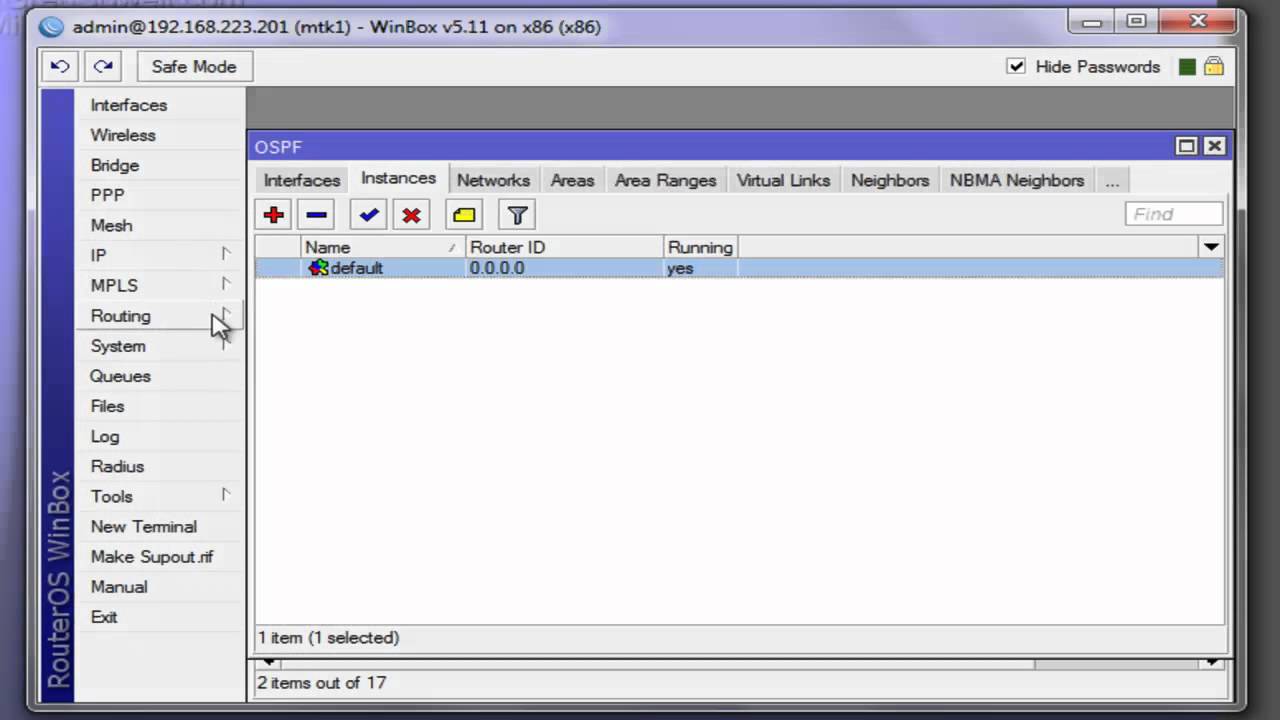The width and height of the screenshot is (1280, 720).
Task: Click the Redo arrow button
Action: [x=103, y=67]
